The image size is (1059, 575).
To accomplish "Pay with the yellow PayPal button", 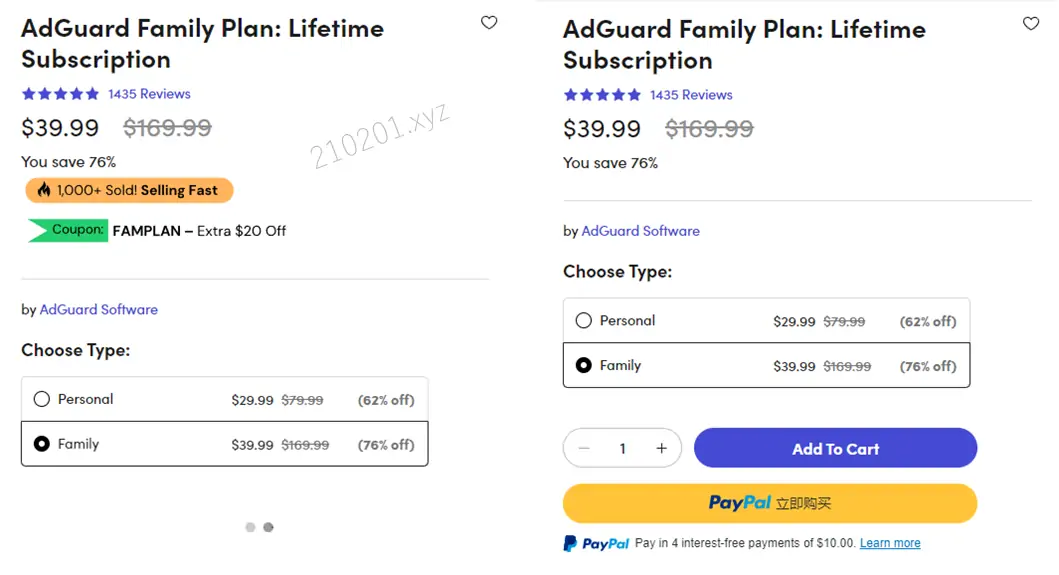I will click(769, 503).
